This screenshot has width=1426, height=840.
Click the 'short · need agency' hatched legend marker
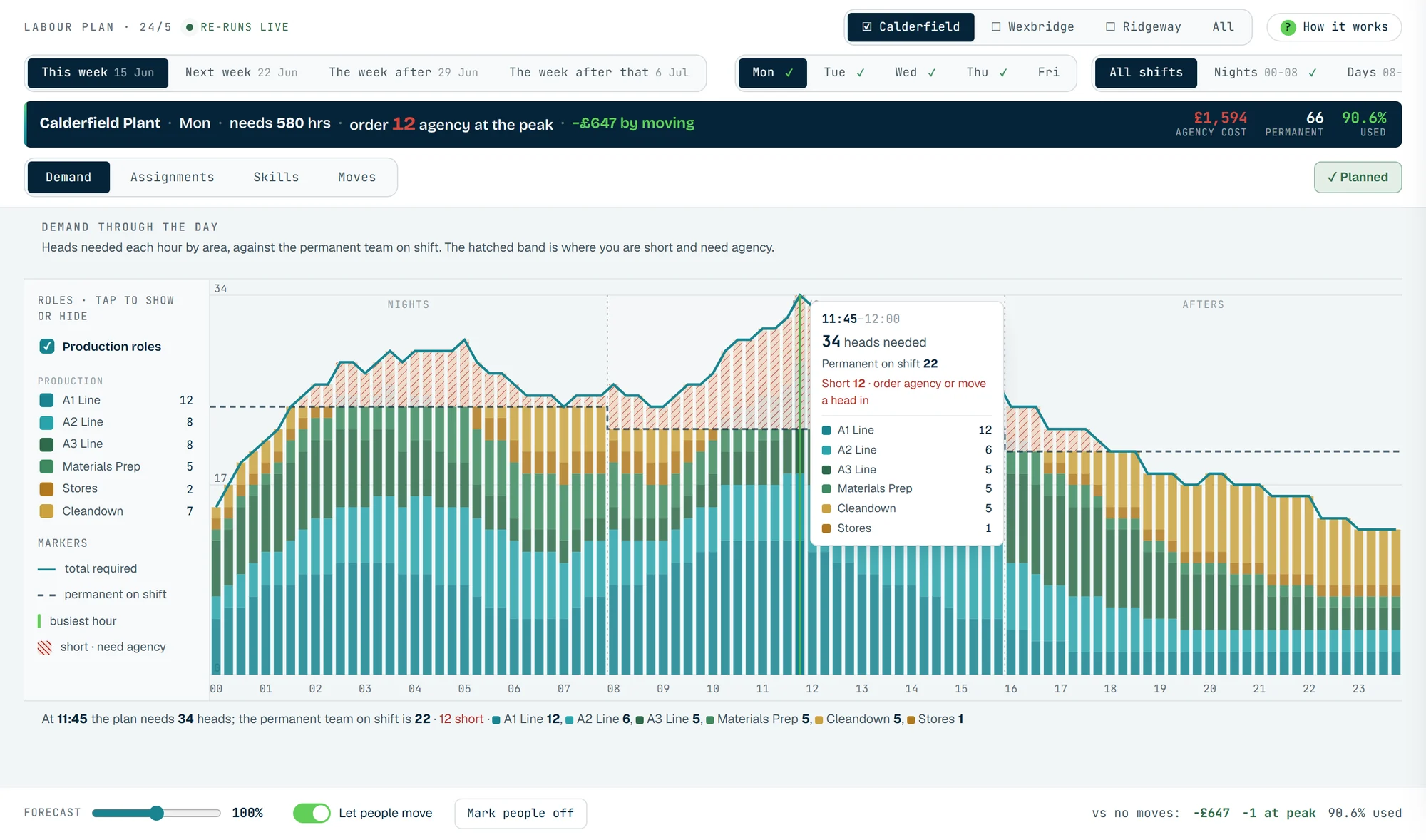click(45, 647)
